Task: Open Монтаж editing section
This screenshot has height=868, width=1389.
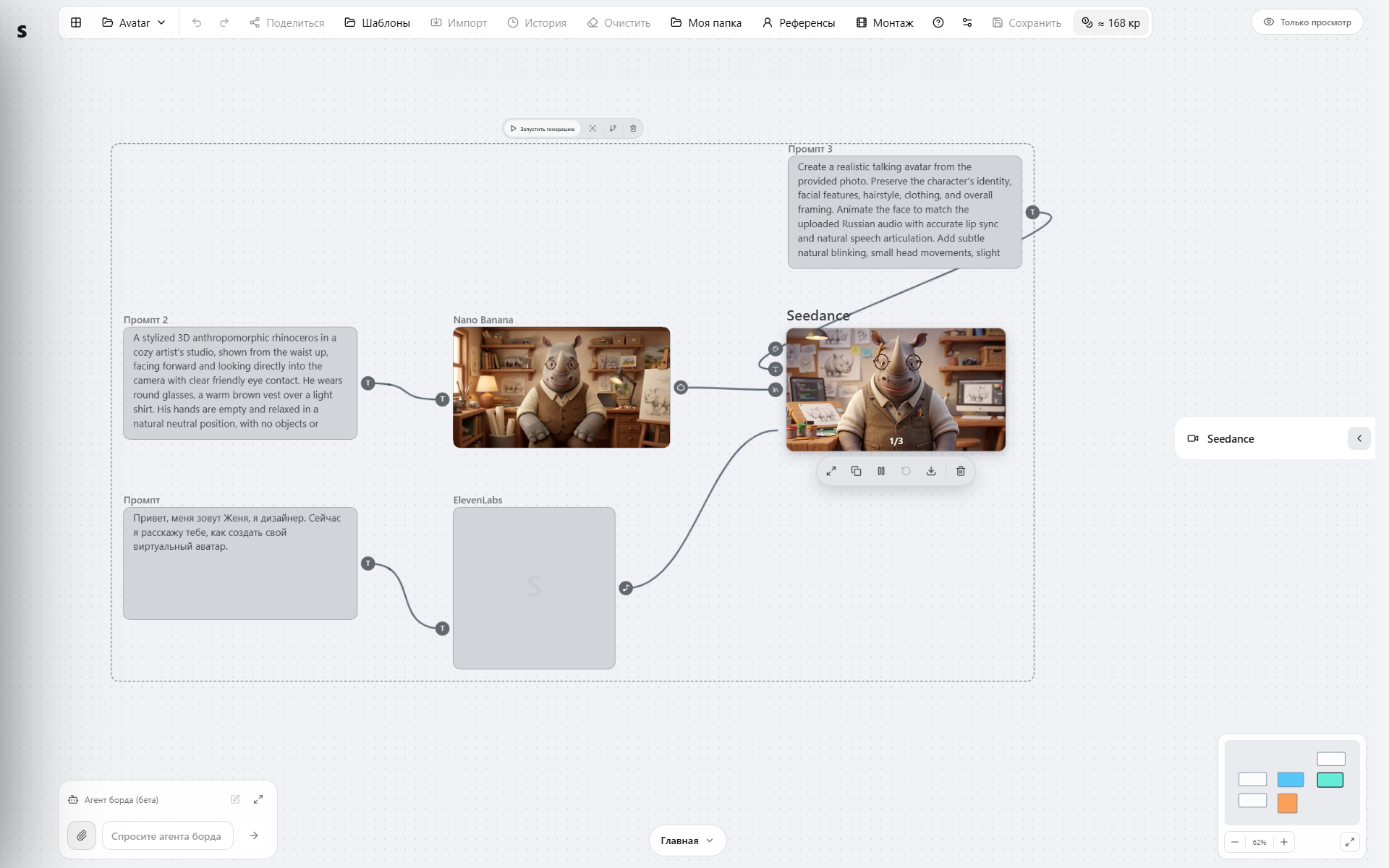Action: 885,22
